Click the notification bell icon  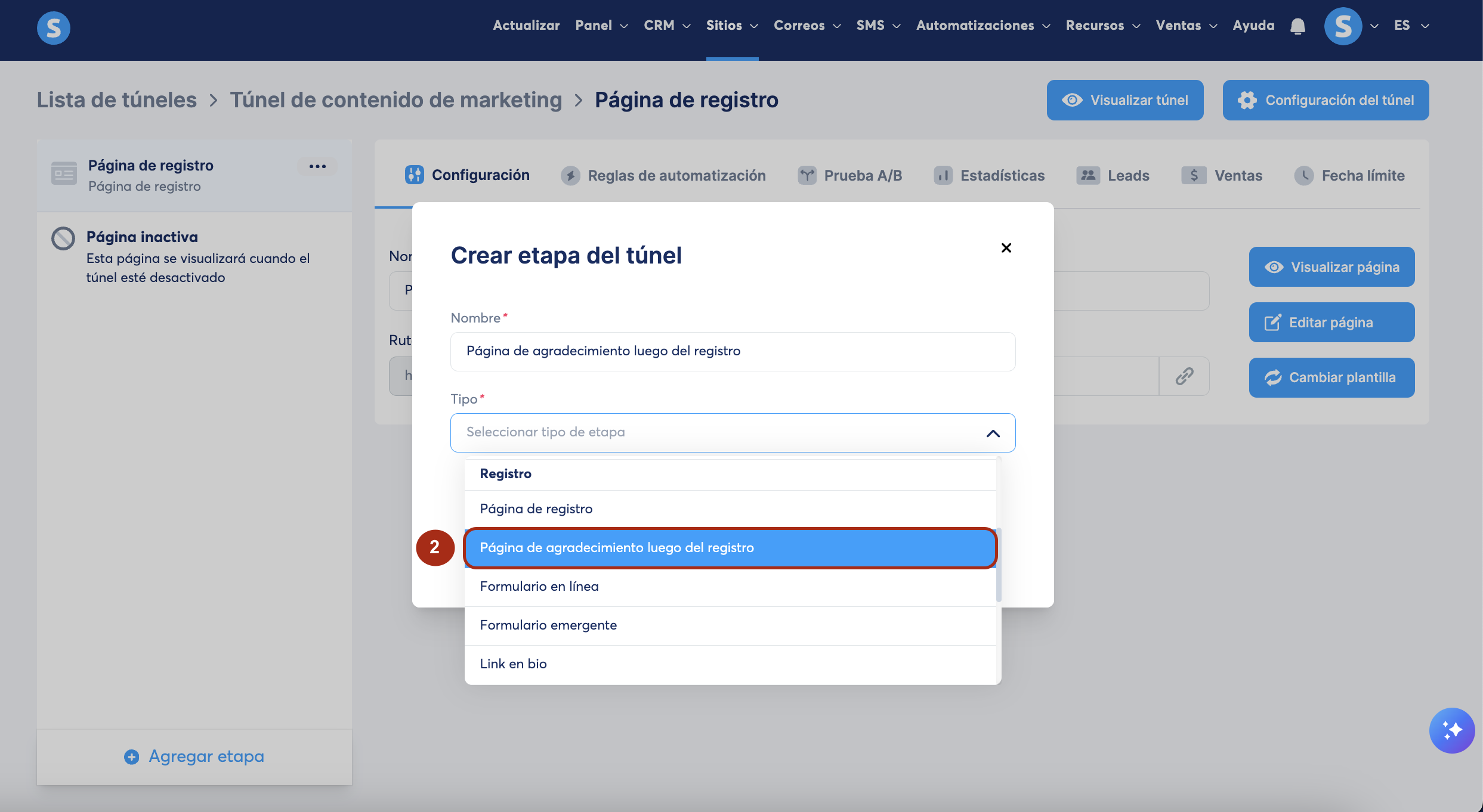click(1297, 26)
